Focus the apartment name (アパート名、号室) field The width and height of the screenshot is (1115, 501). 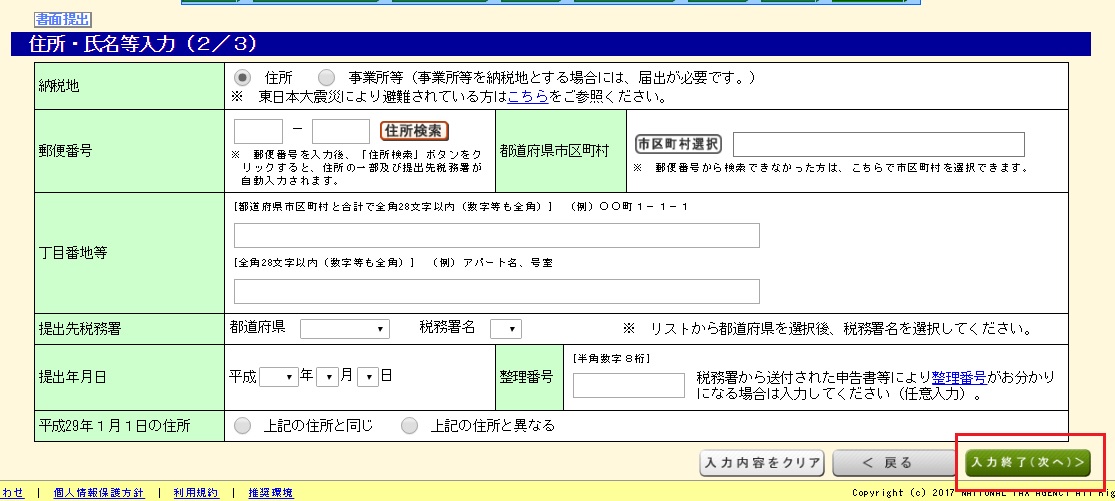pyautogui.click(x=496, y=291)
